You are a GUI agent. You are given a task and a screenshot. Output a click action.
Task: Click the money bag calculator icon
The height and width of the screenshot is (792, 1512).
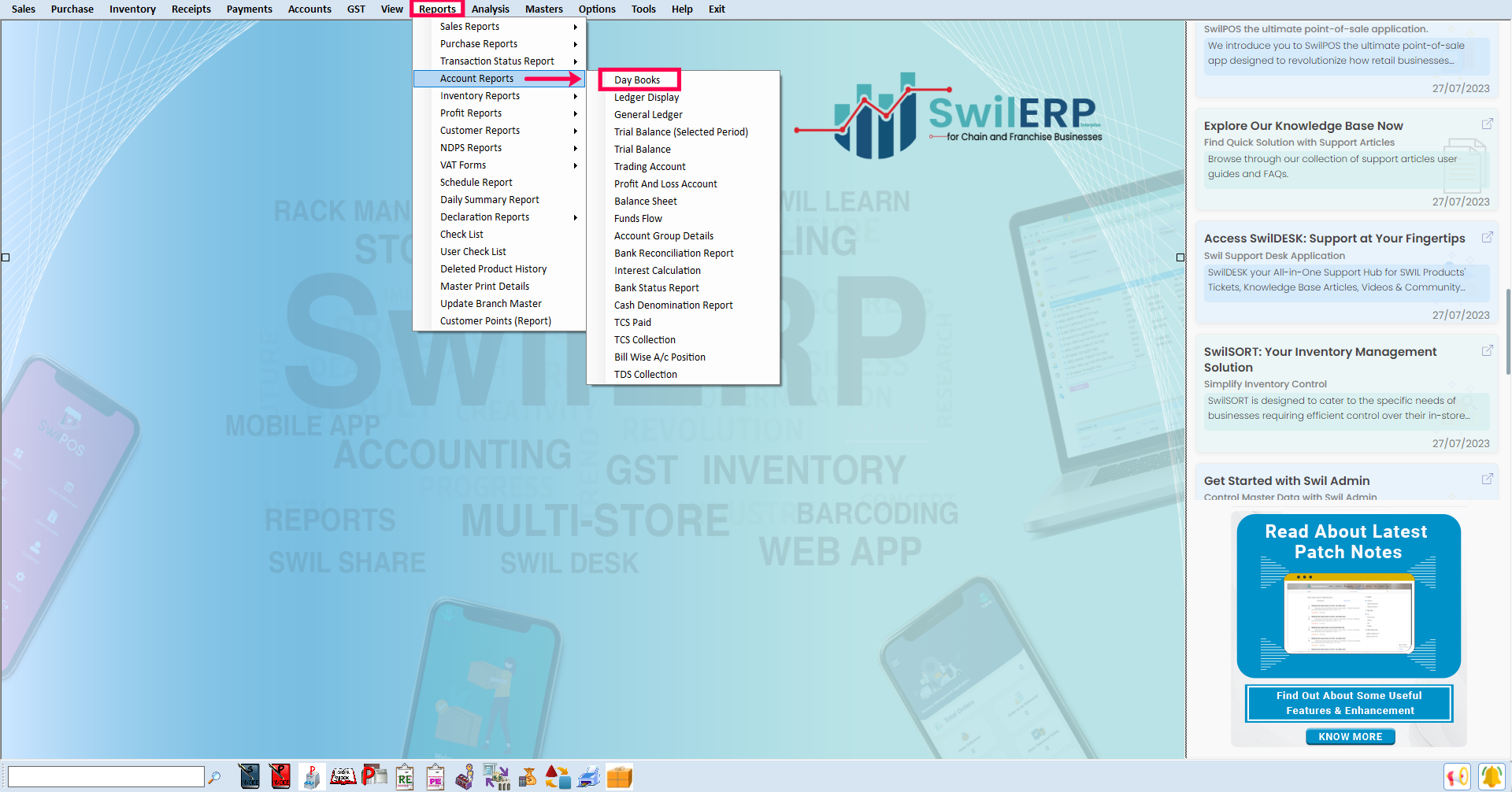(528, 777)
